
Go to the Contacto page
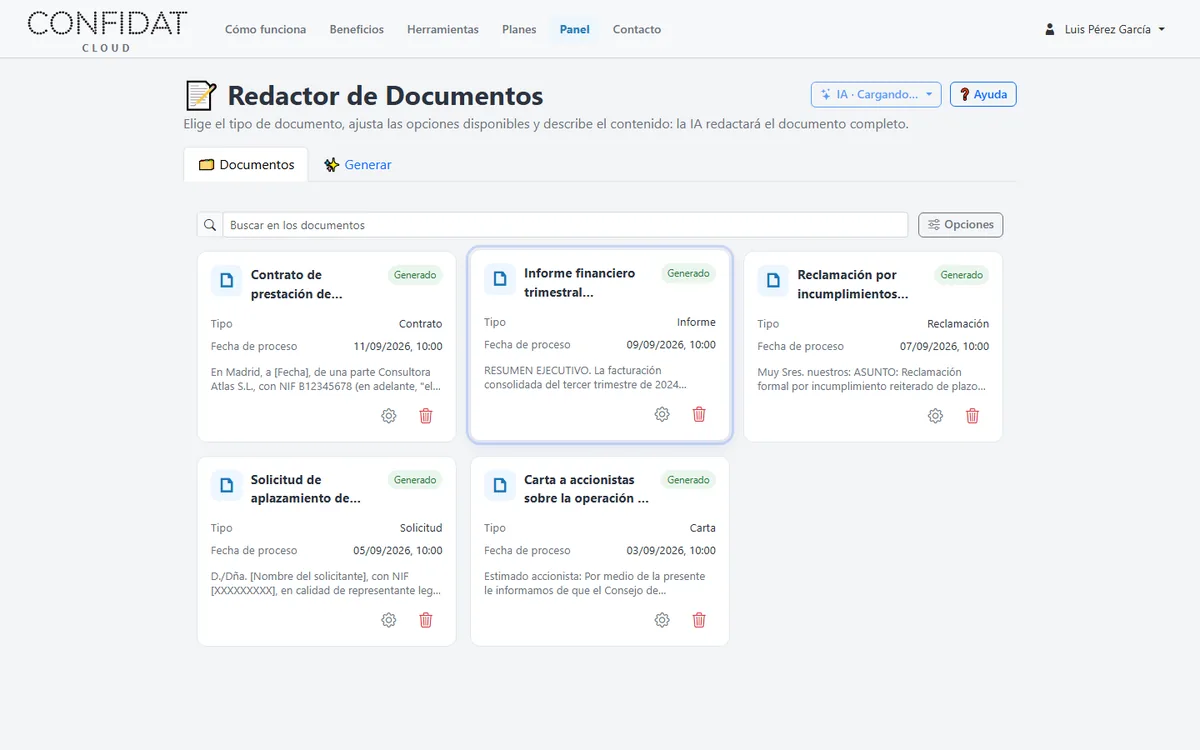tap(637, 29)
